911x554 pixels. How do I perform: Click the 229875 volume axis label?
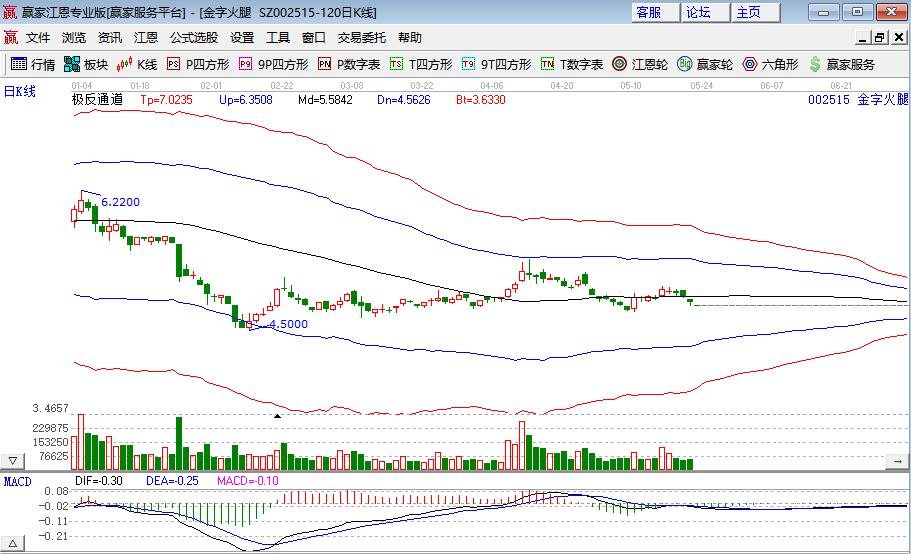(51, 428)
